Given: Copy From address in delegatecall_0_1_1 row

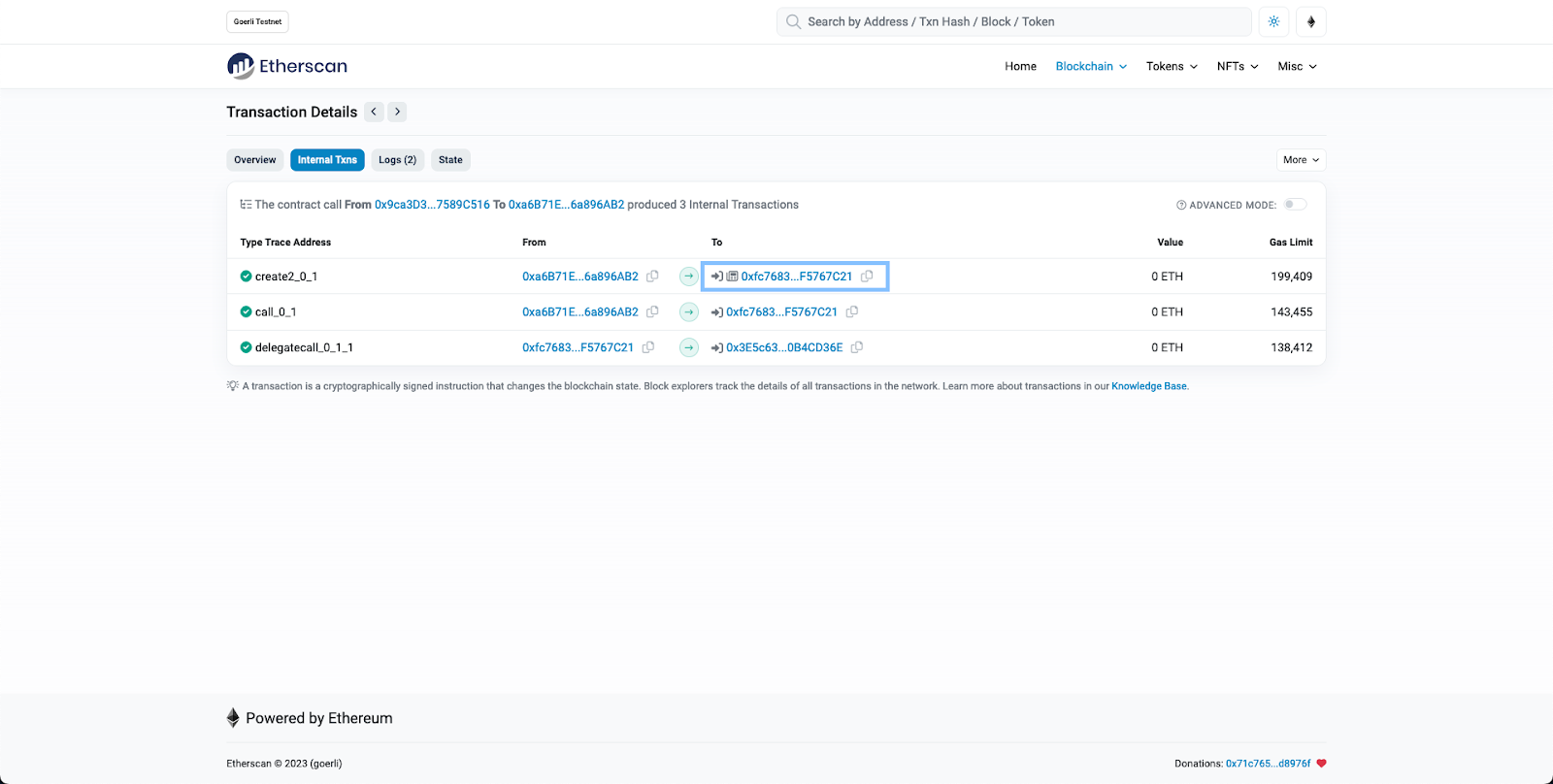Looking at the screenshot, I should point(647,347).
